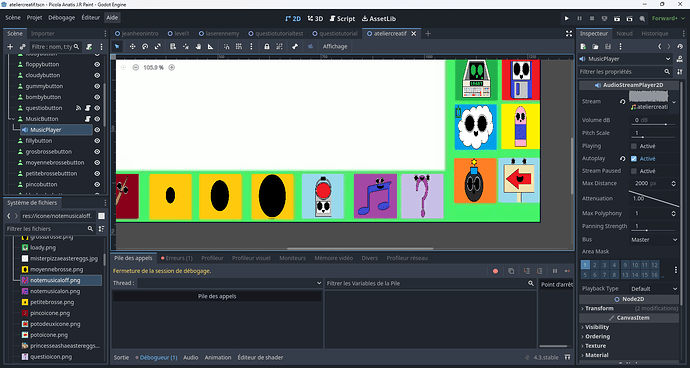This screenshot has height=368, width=690.
Task: Open the Thread dropdown
Action: [230, 283]
